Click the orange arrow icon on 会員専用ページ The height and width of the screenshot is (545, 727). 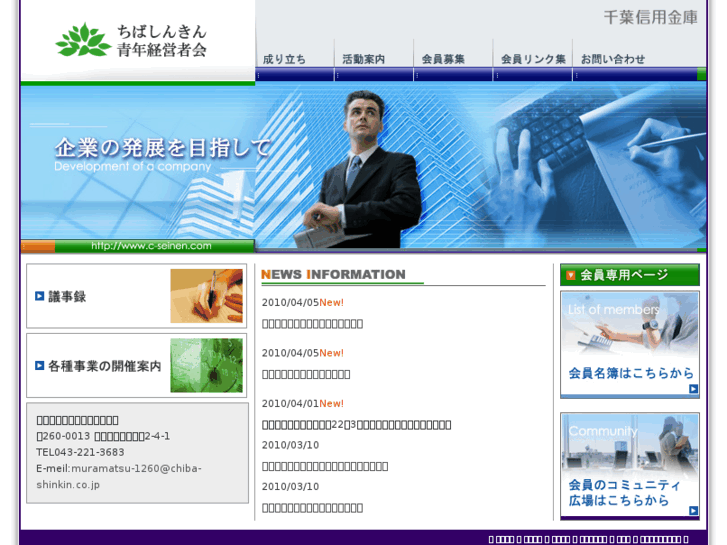(x=571, y=275)
